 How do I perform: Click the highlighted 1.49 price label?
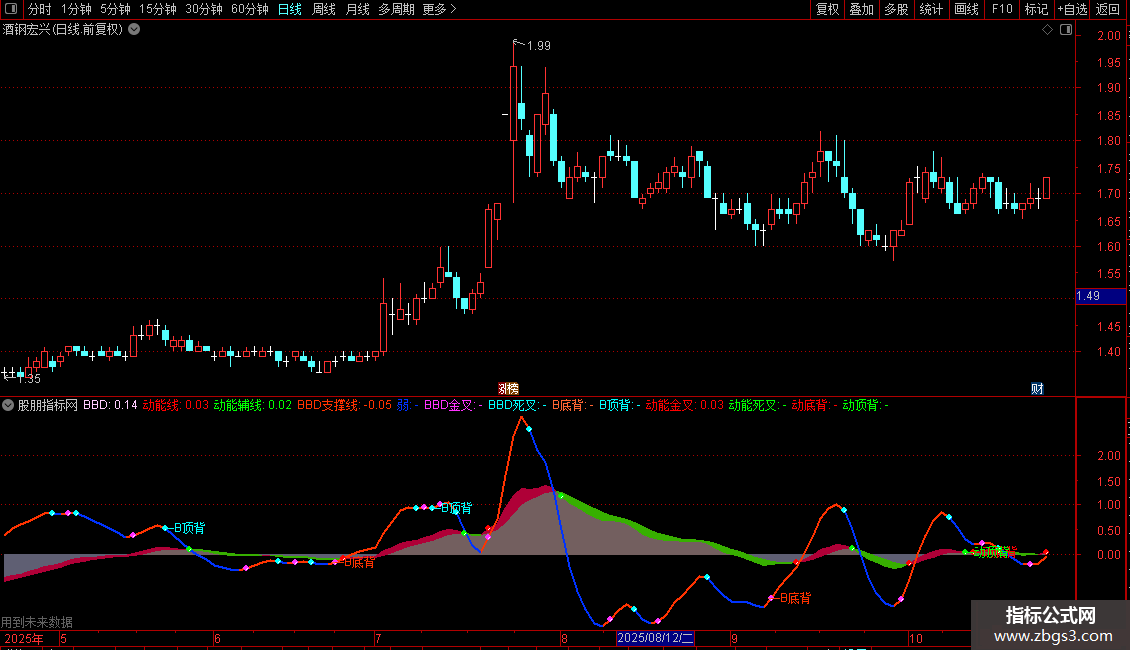tap(1100, 296)
